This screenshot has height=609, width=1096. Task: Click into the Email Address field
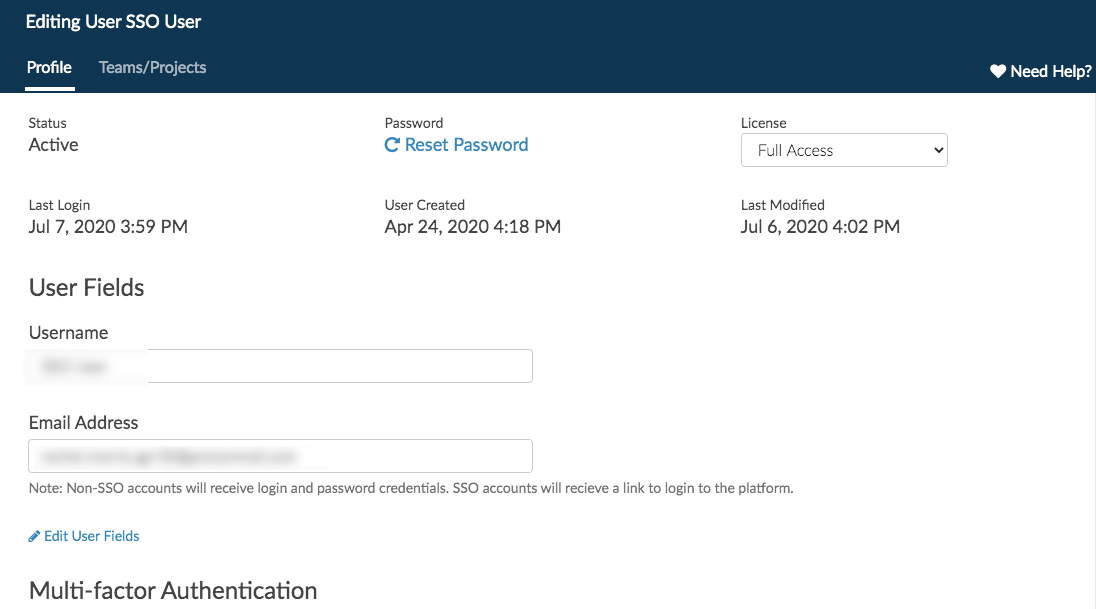(x=280, y=456)
